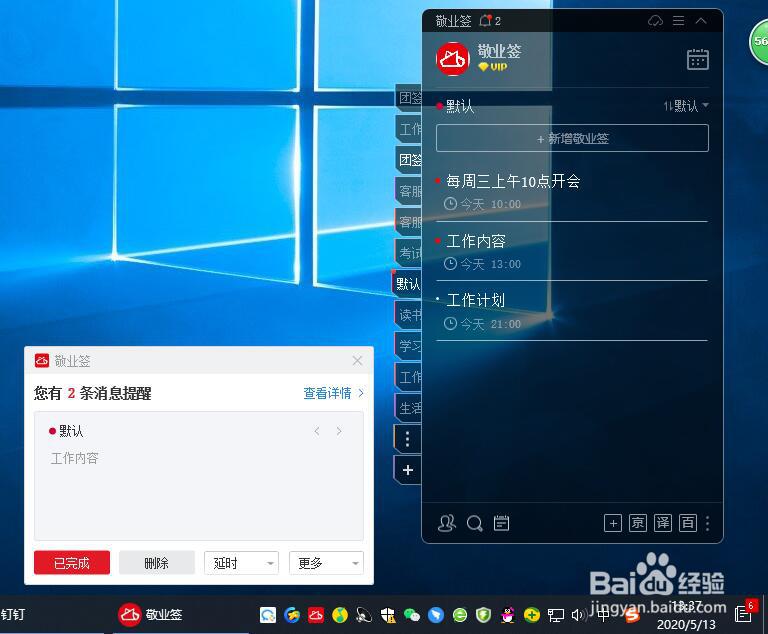Open the schedule notes icon beside search
Viewport: 768px width, 634px height.
coord(501,523)
